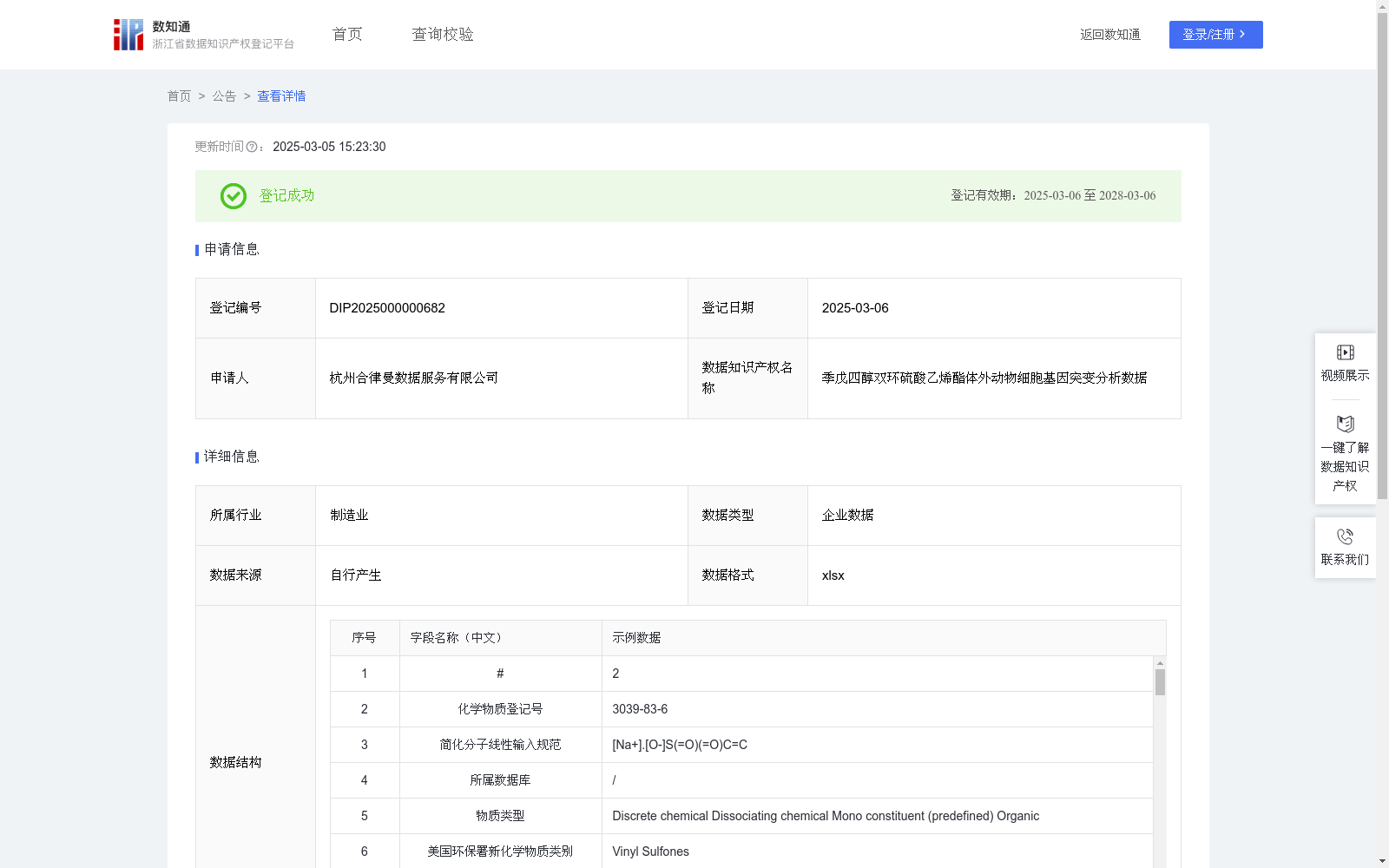Click the 所属数据库 field name
1389x868 pixels.
click(500, 780)
